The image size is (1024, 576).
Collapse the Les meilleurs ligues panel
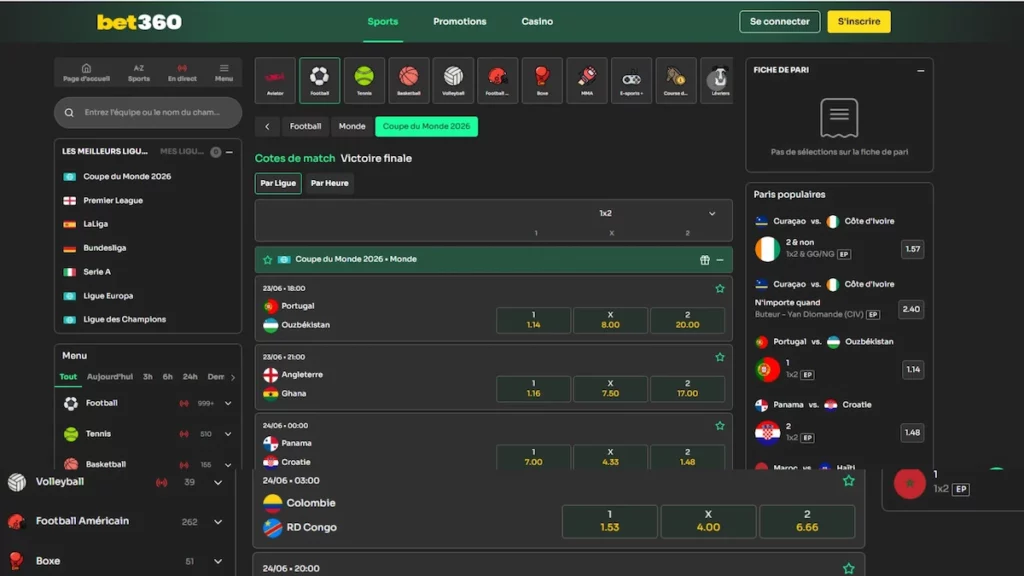tap(229, 152)
